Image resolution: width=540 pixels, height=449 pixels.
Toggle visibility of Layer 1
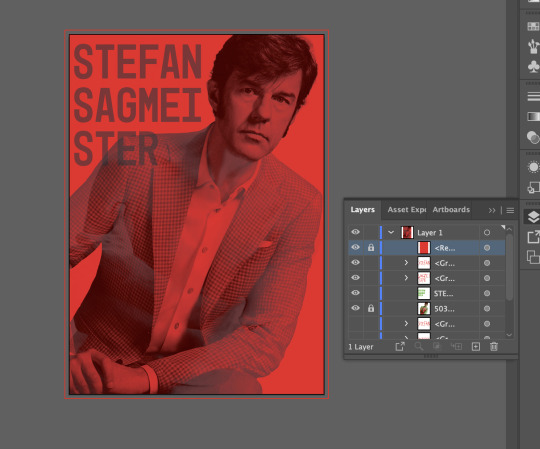pyautogui.click(x=355, y=232)
